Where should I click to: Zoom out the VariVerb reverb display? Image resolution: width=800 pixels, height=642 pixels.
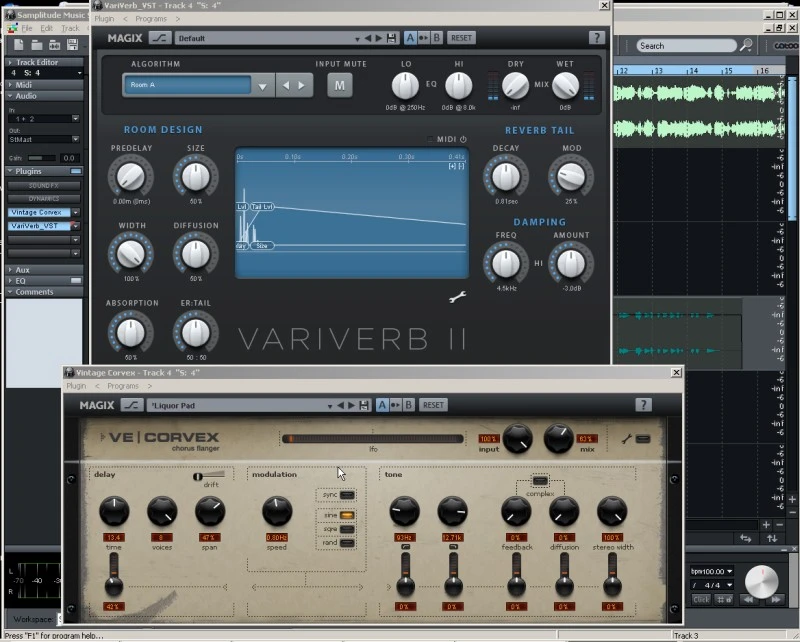(x=461, y=166)
